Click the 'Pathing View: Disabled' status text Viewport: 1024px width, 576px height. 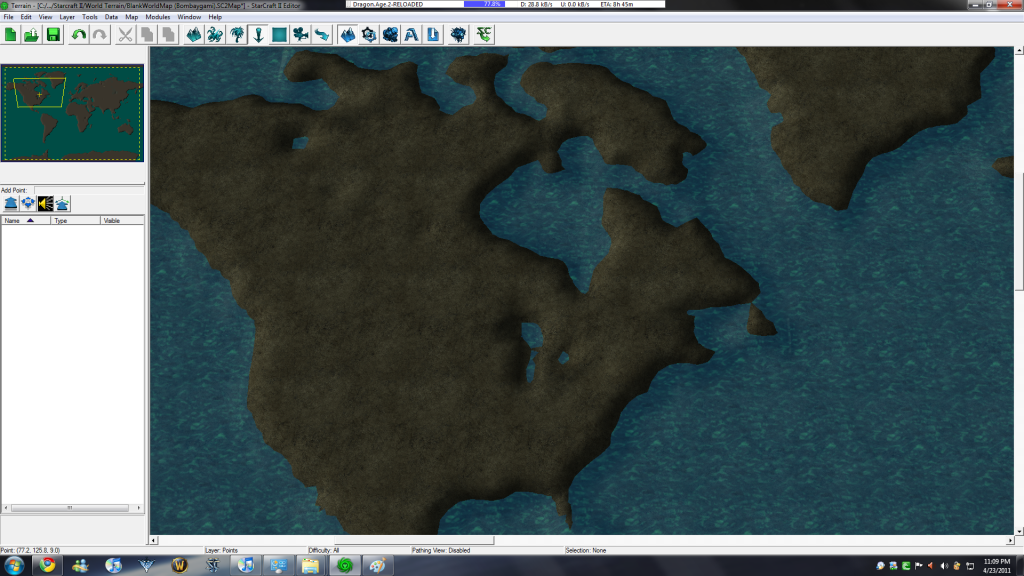tap(441, 551)
